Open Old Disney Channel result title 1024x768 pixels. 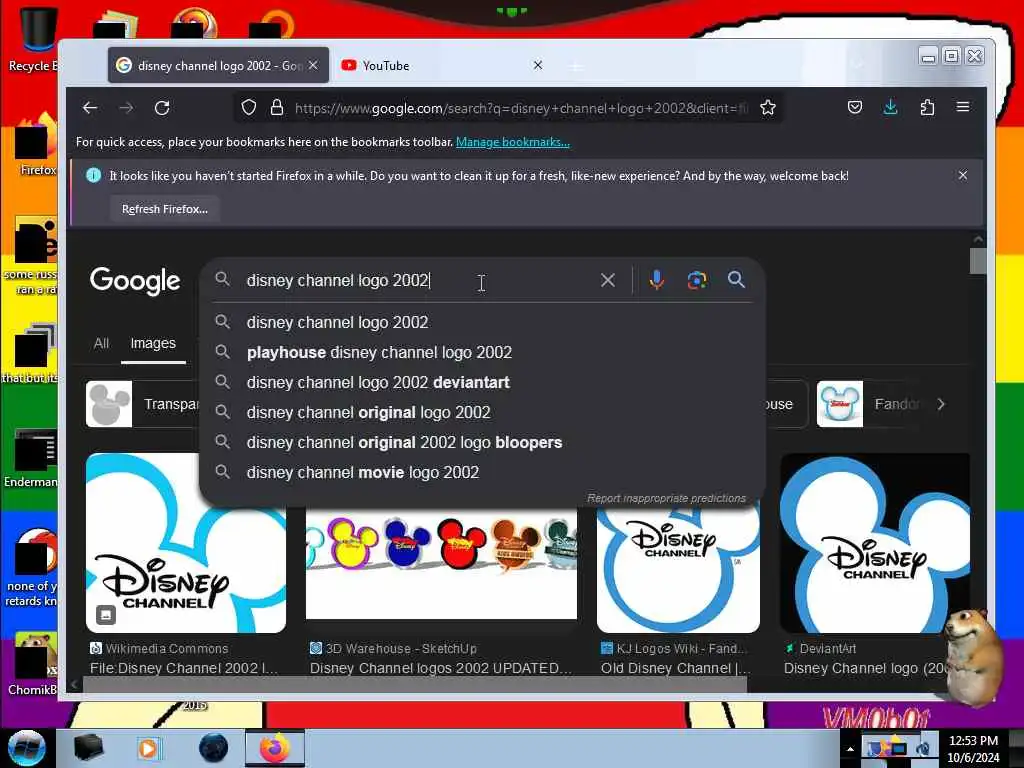click(675, 668)
